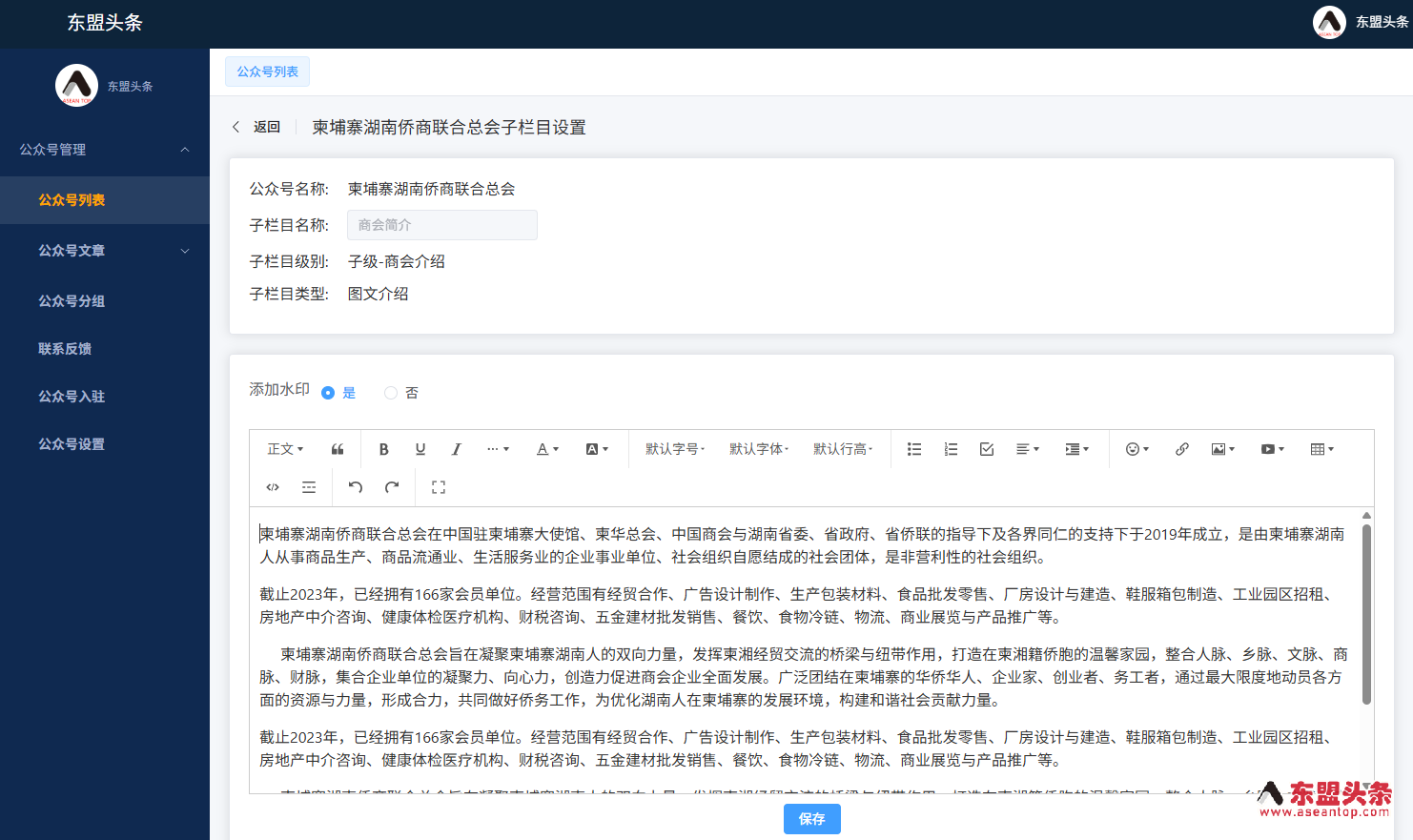Open the 默认字号 font size dropdown
The width and height of the screenshot is (1413, 840).
coord(675,449)
